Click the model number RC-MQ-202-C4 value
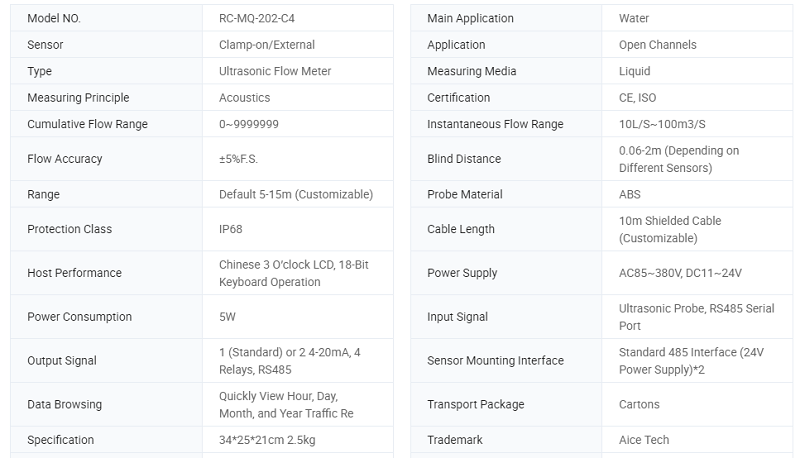This screenshot has height=458, width=800. click(x=258, y=18)
